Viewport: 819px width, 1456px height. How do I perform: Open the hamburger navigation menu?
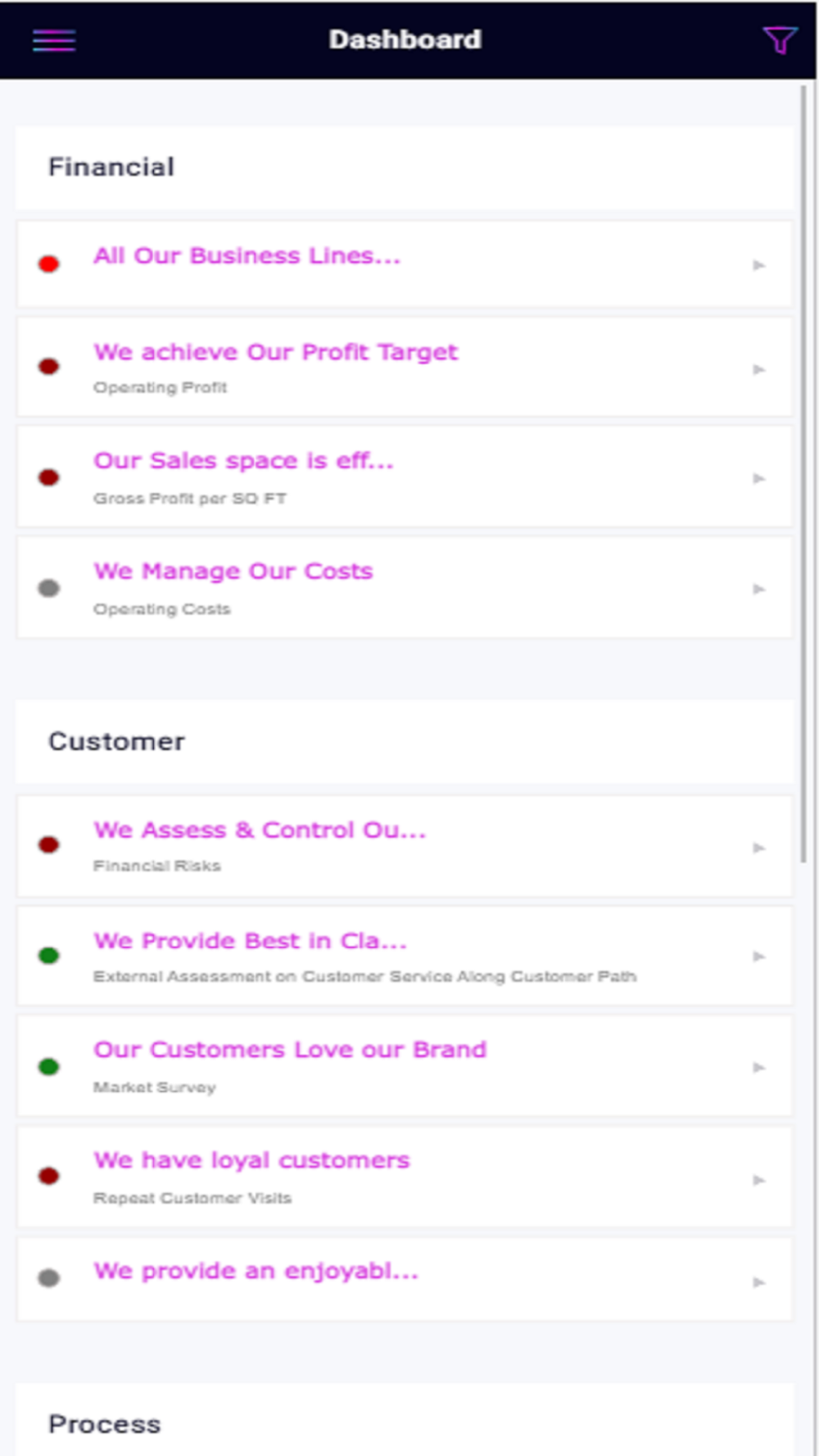coord(54,40)
